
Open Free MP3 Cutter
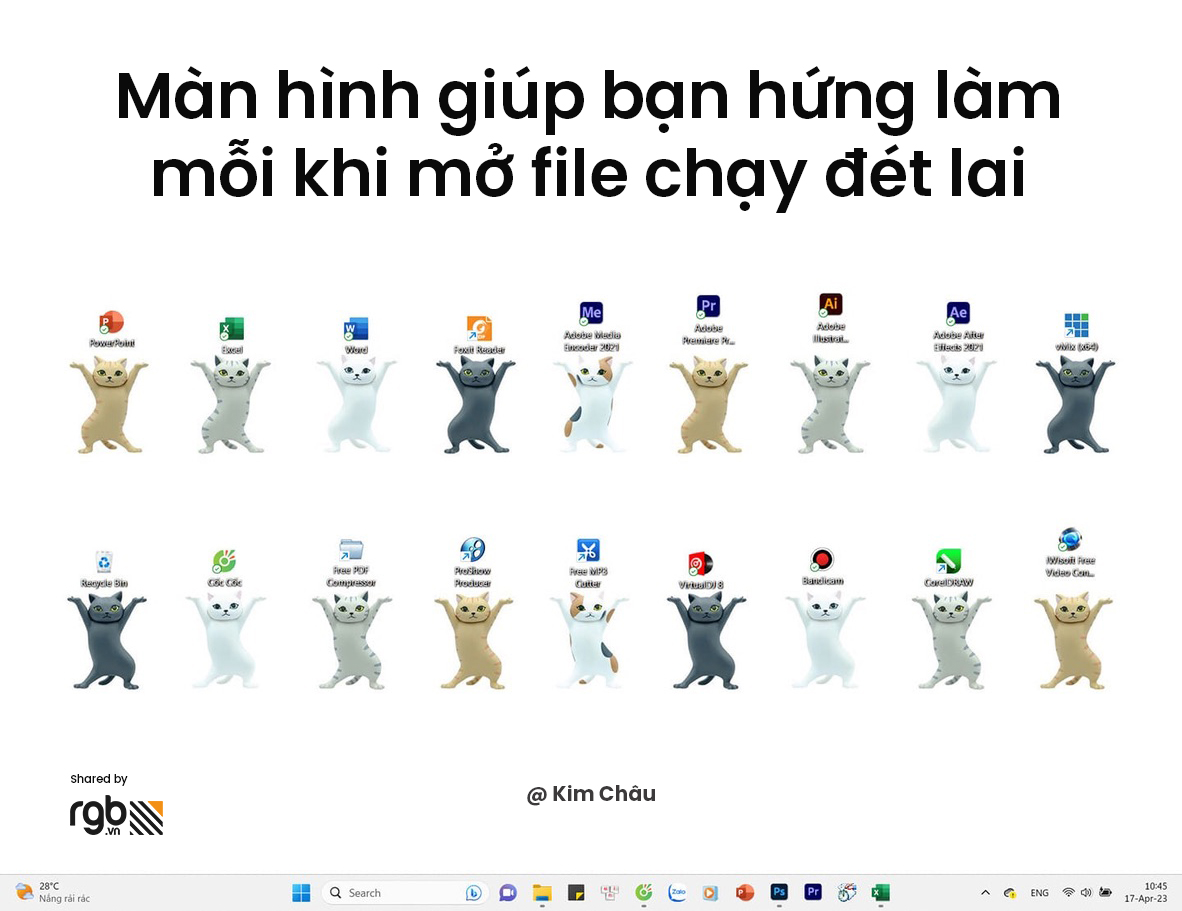[x=587, y=550]
